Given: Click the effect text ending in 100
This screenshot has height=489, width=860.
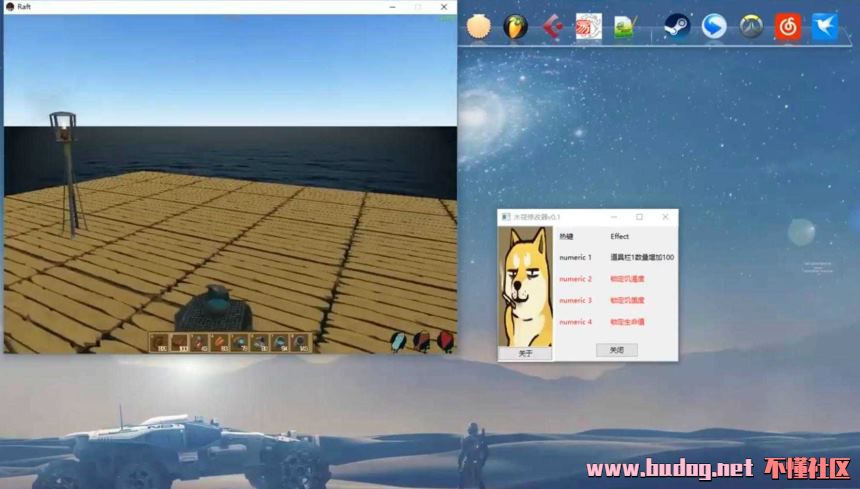Looking at the screenshot, I should tap(642, 257).
